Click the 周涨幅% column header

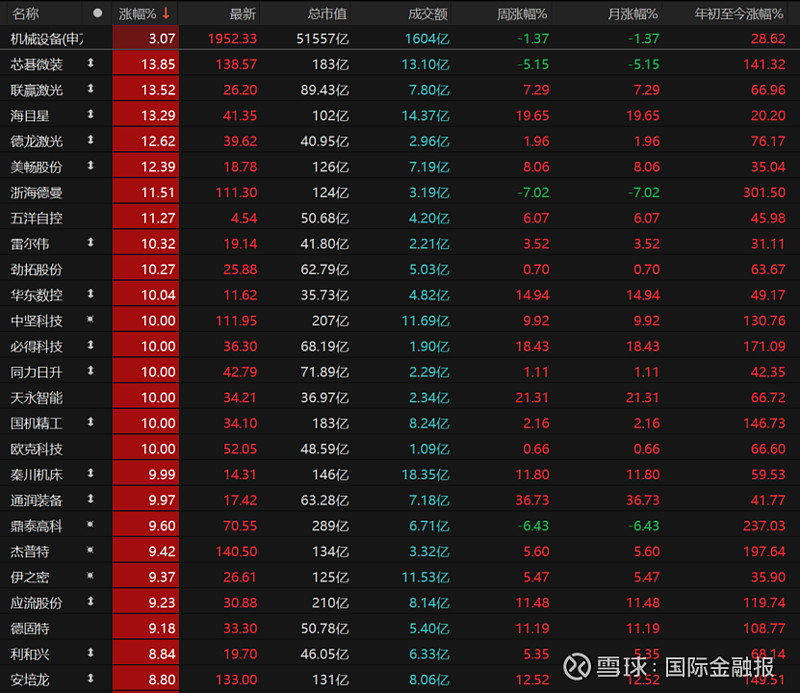(522, 14)
